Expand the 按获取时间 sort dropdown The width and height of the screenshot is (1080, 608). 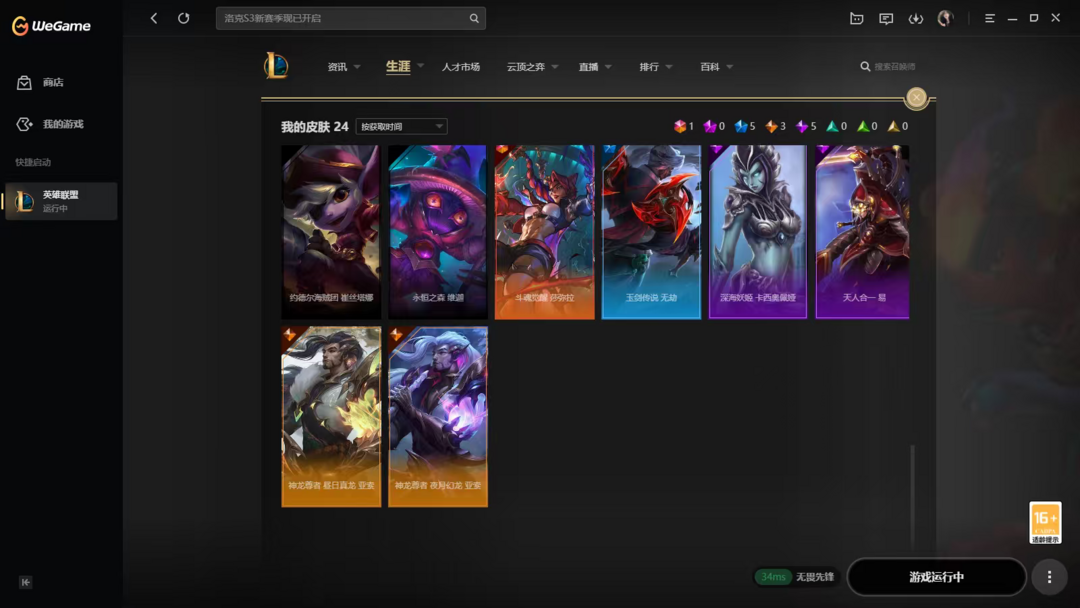pos(402,127)
